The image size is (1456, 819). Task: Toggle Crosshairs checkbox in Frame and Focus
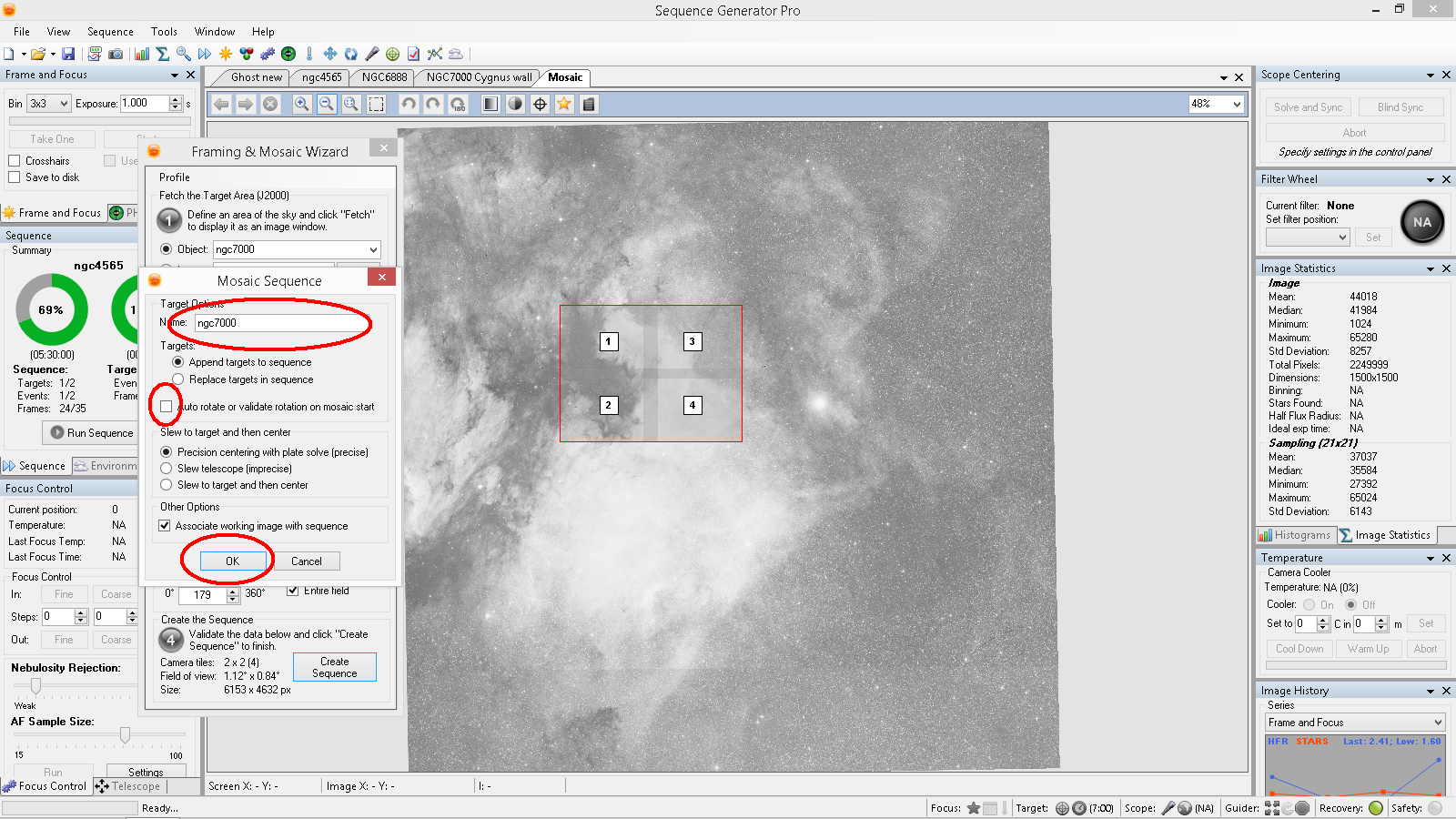click(x=14, y=161)
